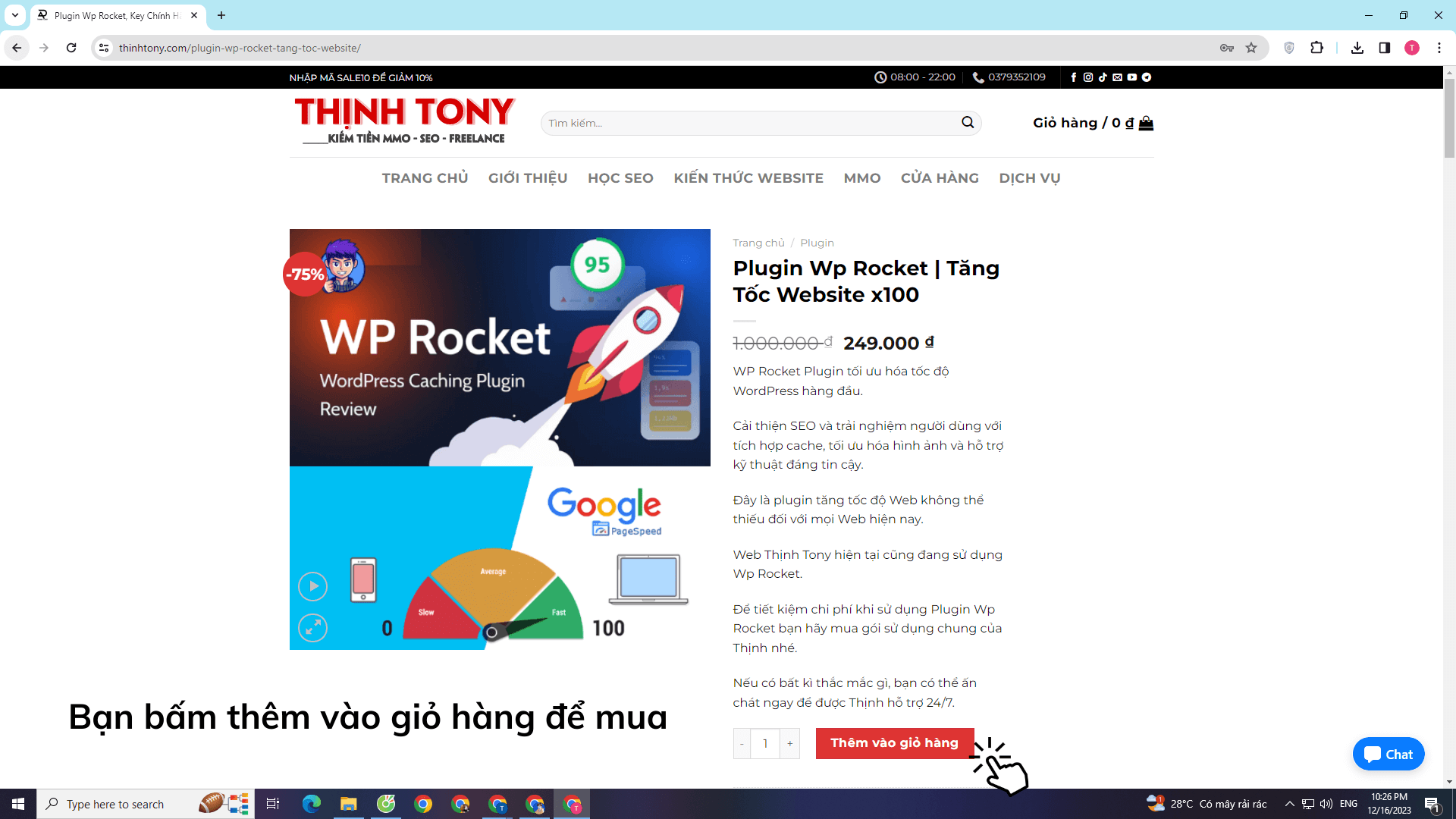Click the search magnifier icon
Viewport: 1456px width, 819px height.
pyautogui.click(x=968, y=122)
